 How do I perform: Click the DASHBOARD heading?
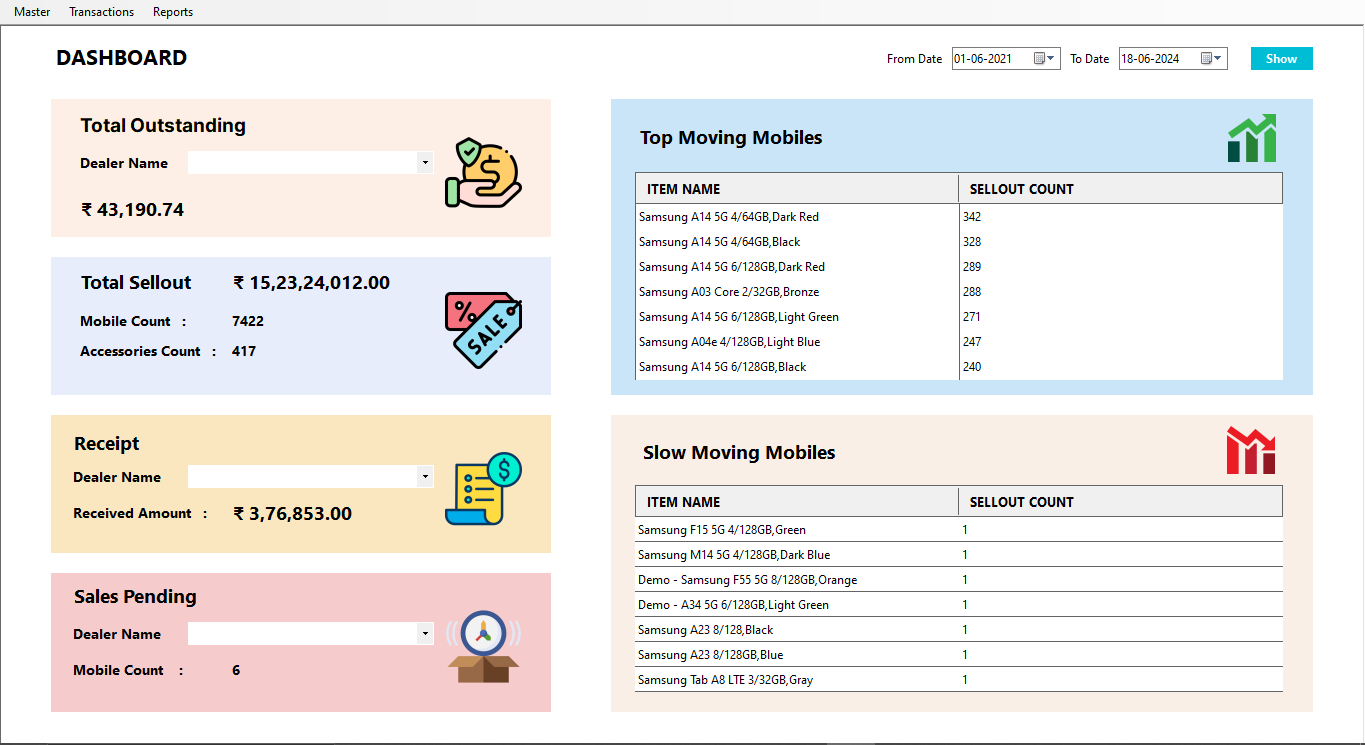point(122,58)
